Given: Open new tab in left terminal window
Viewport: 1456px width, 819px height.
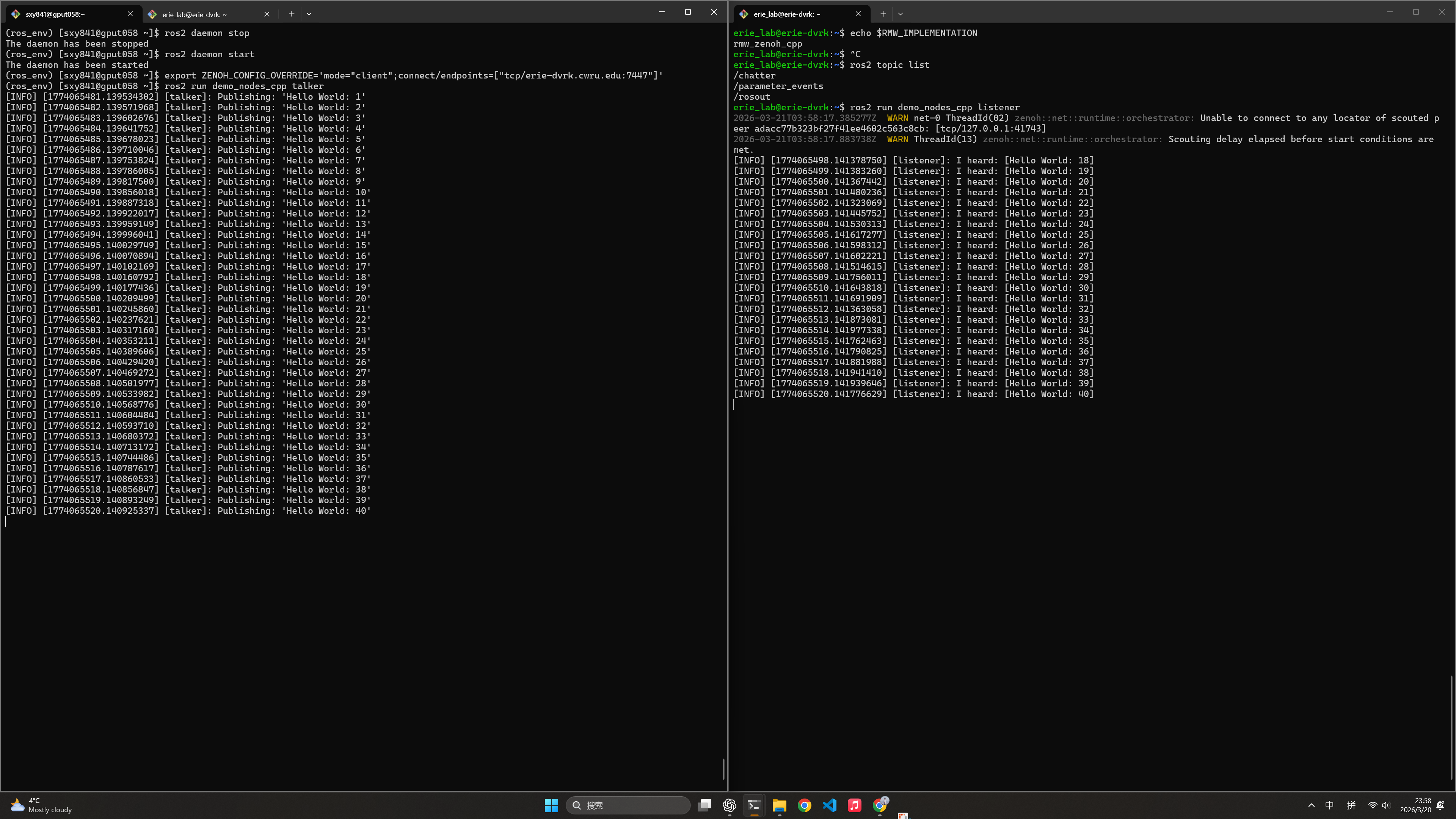Looking at the screenshot, I should pos(292,14).
